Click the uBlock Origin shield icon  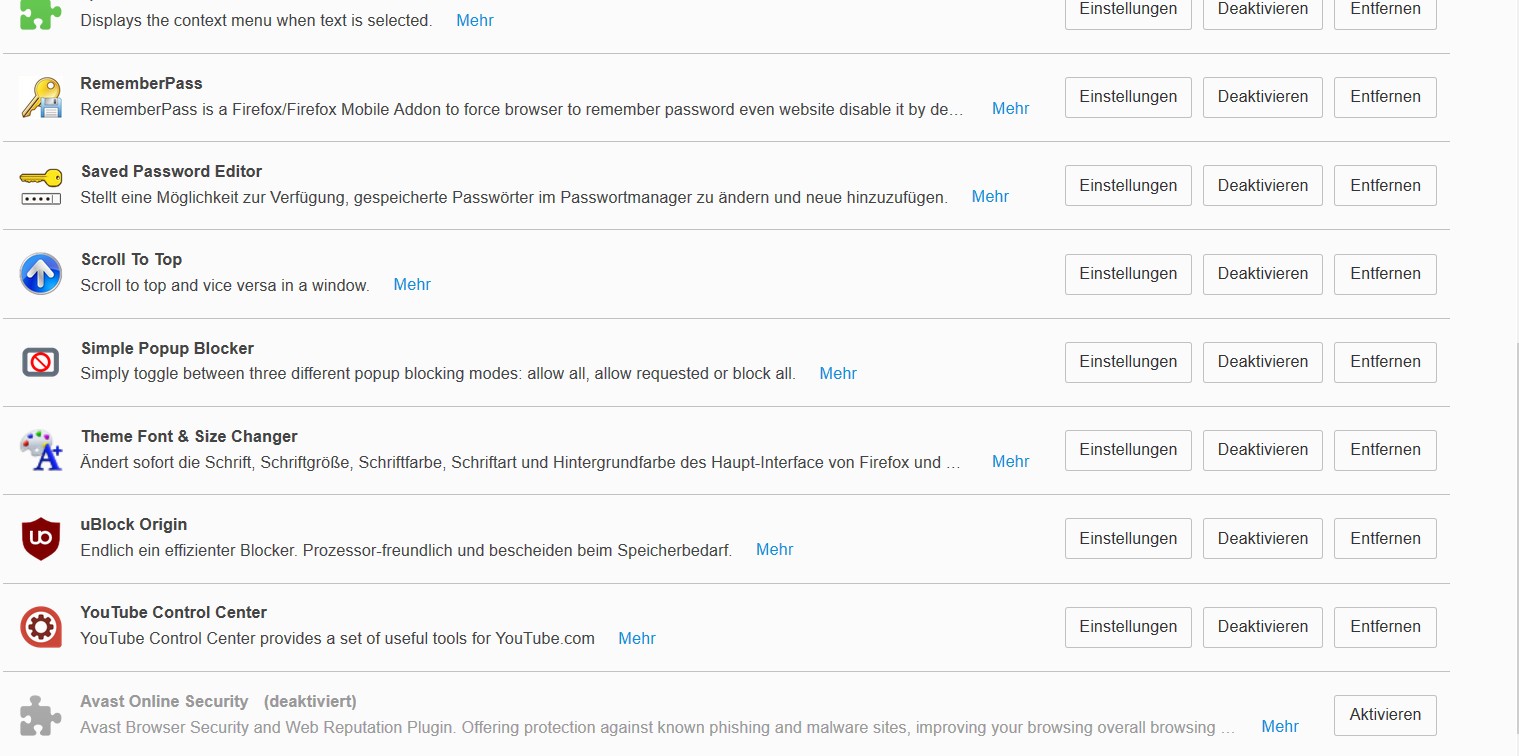click(41, 539)
